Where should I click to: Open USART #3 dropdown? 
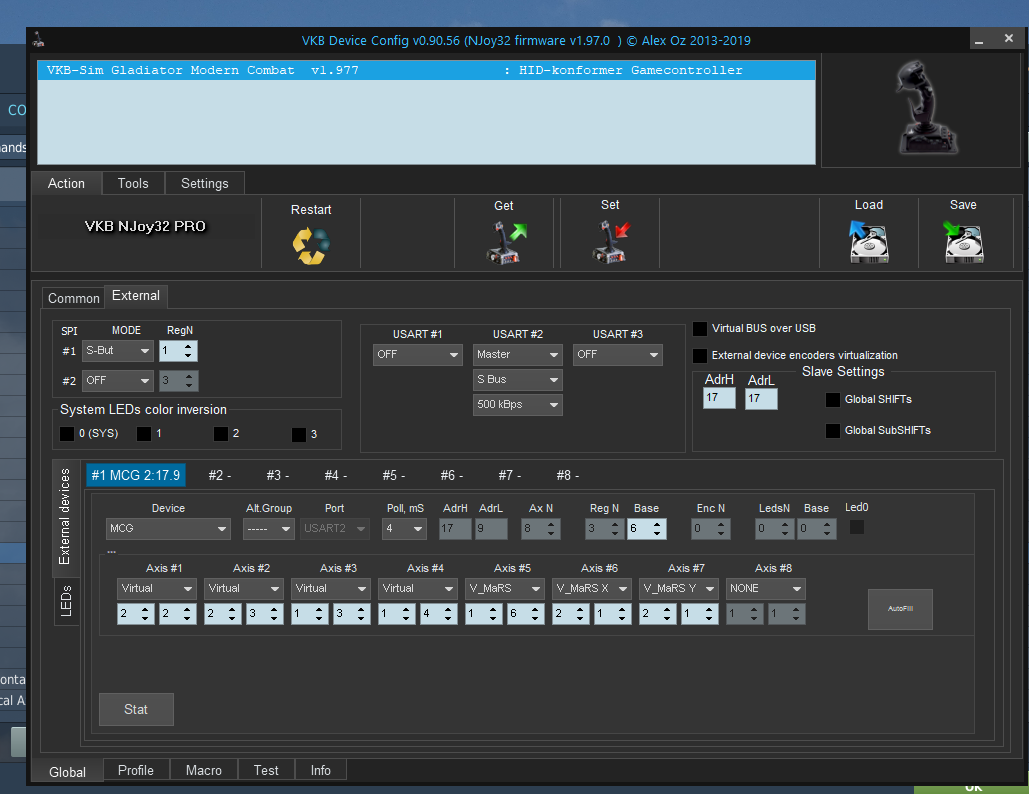click(x=618, y=354)
